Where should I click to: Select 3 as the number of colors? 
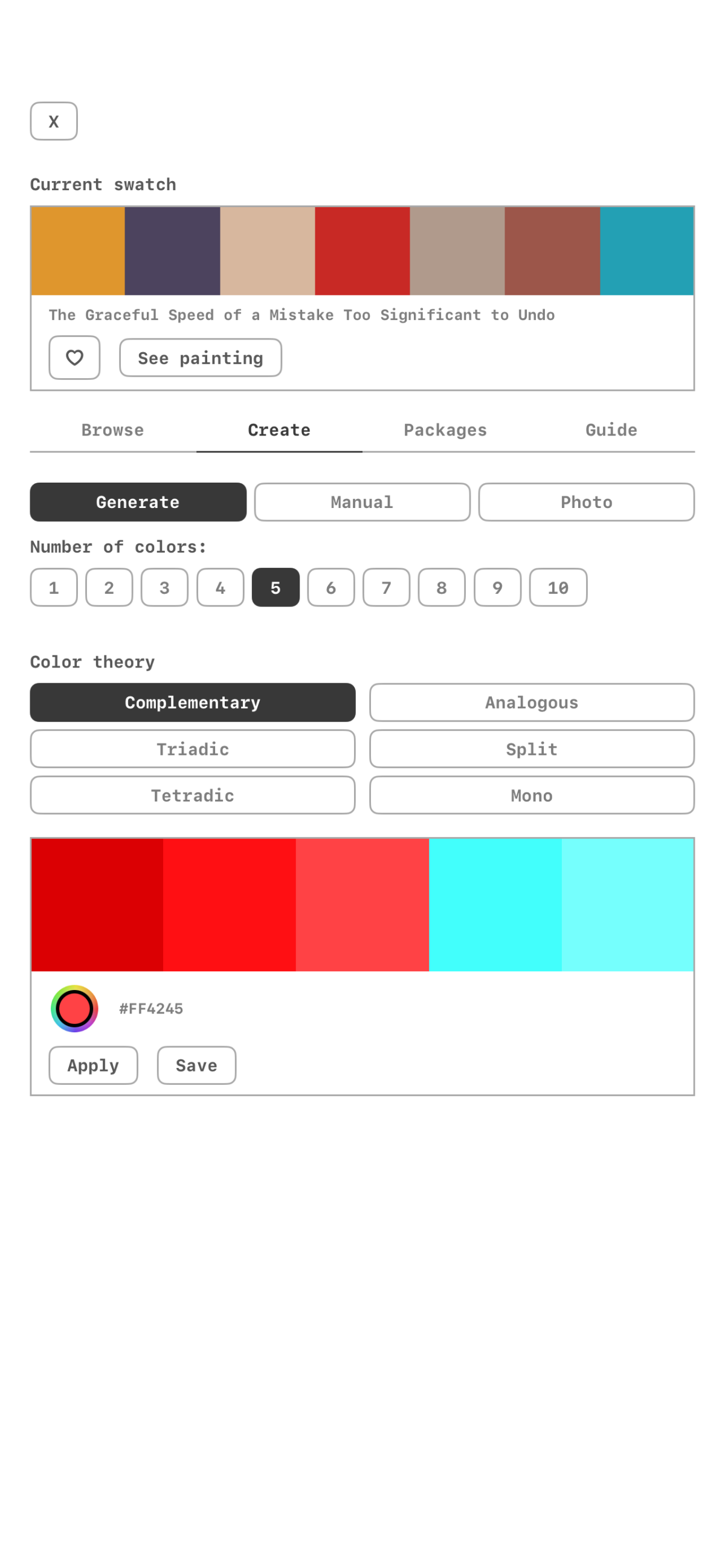click(x=164, y=586)
